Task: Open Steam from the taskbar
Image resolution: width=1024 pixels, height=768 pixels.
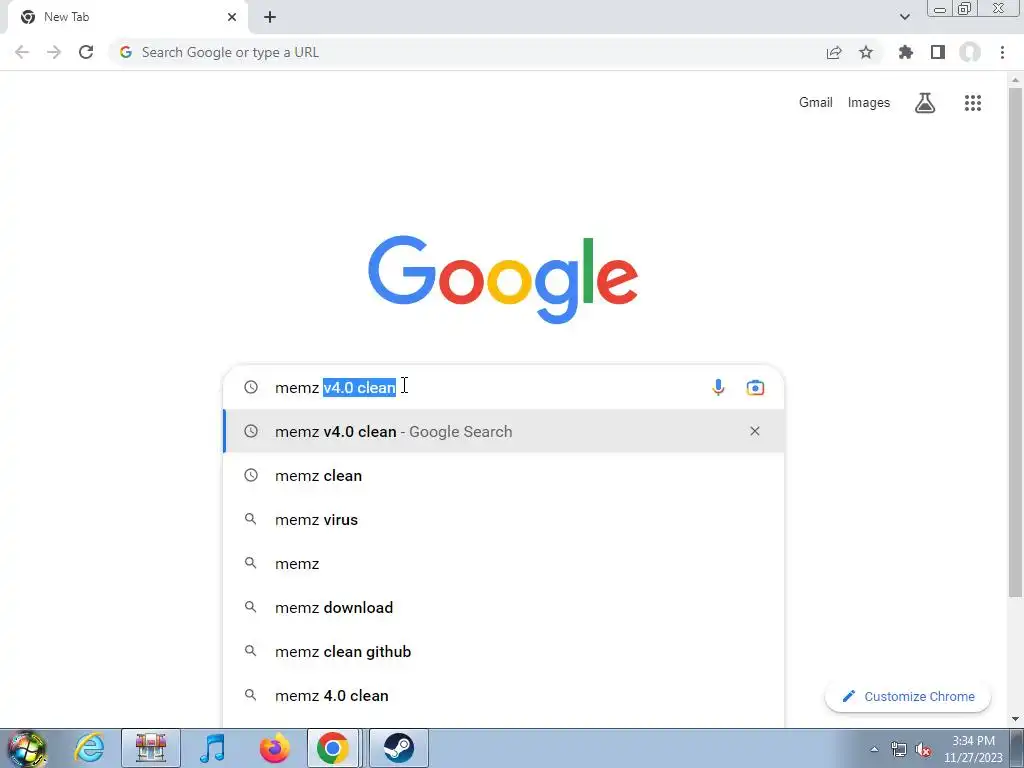Action: 398,748
